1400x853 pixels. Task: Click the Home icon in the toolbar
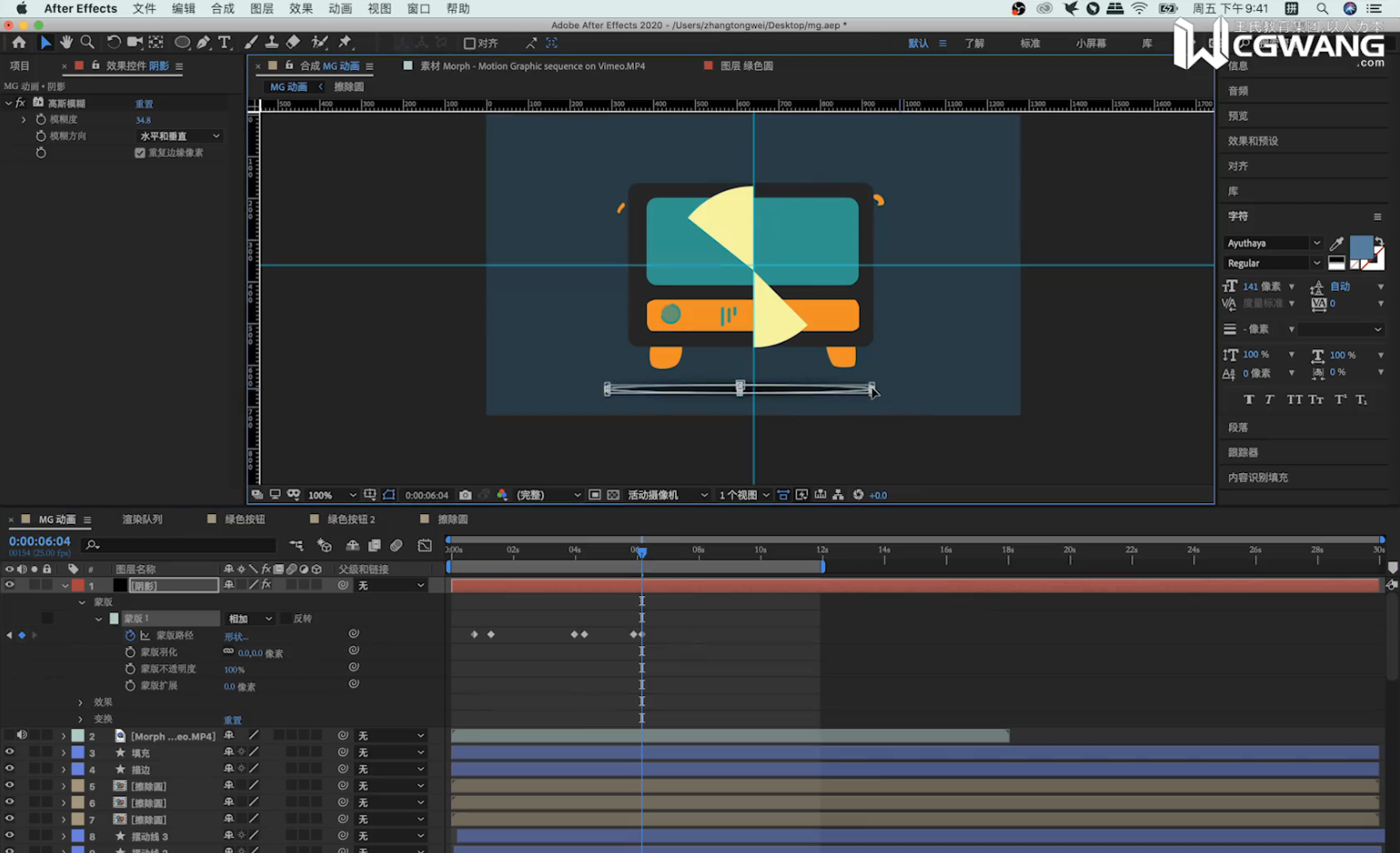[18, 42]
